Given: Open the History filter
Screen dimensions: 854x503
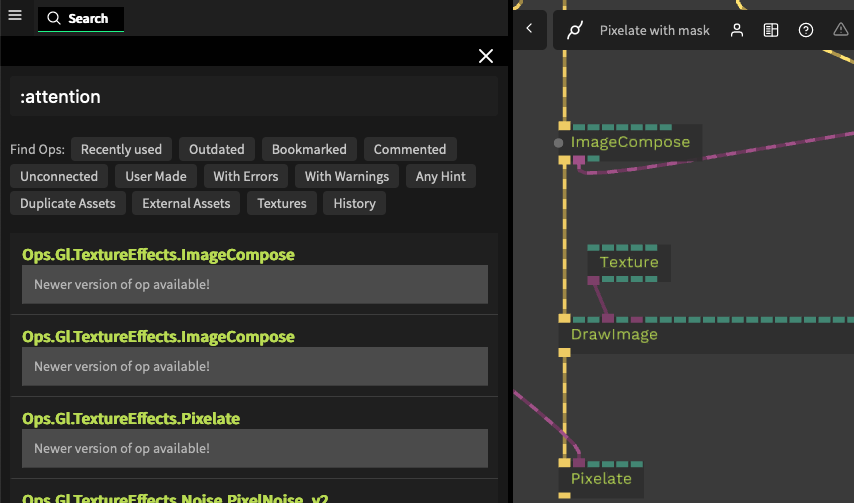Looking at the screenshot, I should 355,203.
